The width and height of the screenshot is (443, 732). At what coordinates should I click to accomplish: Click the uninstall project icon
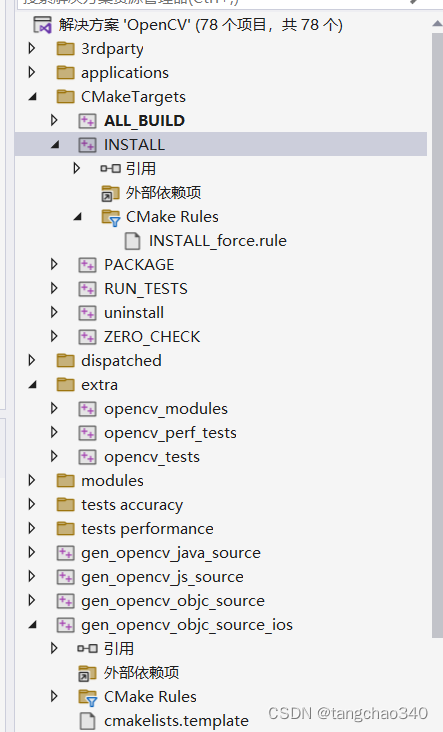coord(87,313)
